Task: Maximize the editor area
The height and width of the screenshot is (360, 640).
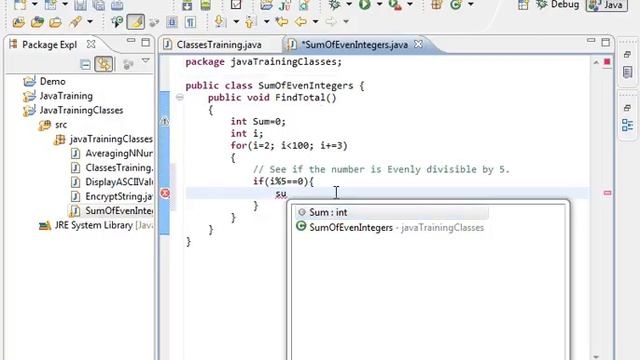Action: click(606, 42)
